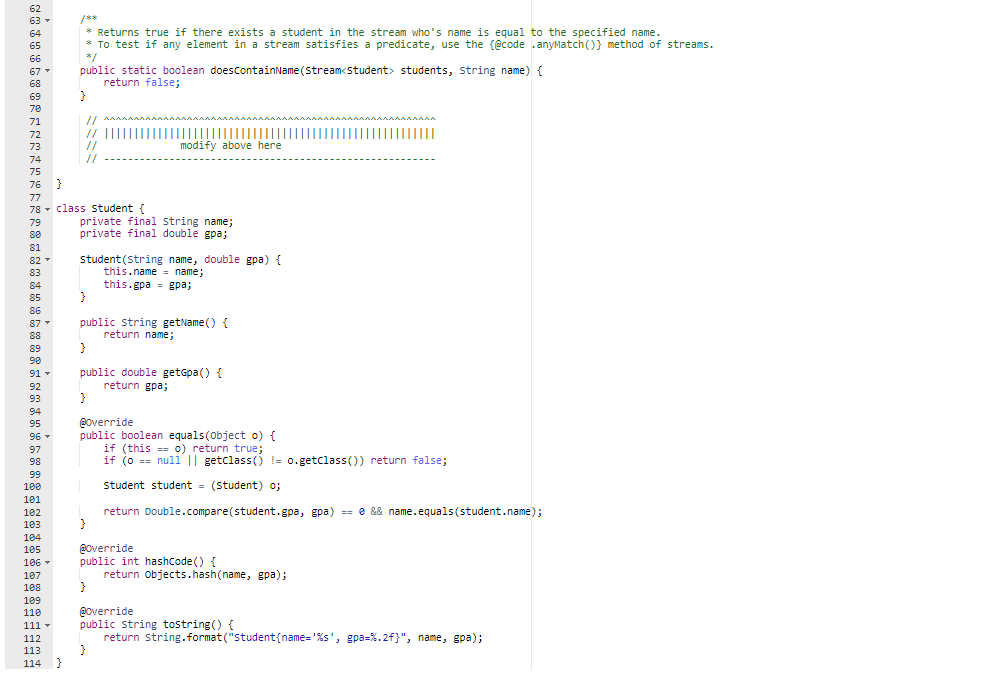Click 'return gpa;' statement

click(x=135, y=385)
